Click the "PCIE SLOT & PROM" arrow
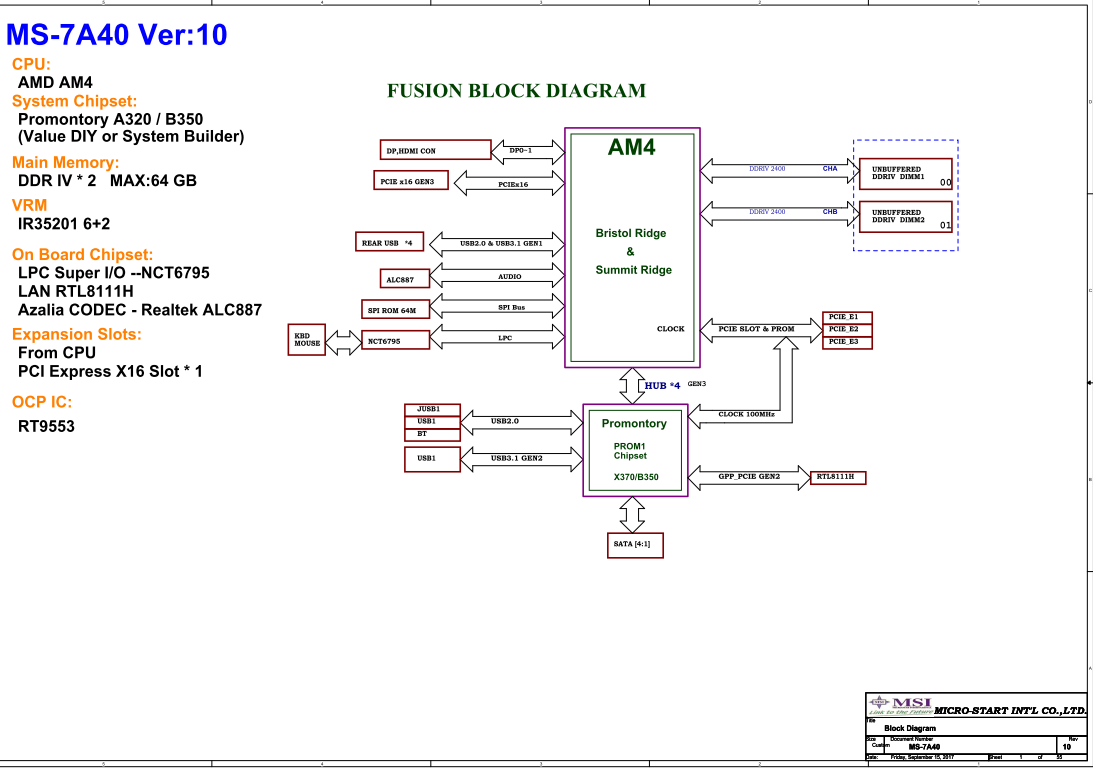 pyautogui.click(x=761, y=330)
